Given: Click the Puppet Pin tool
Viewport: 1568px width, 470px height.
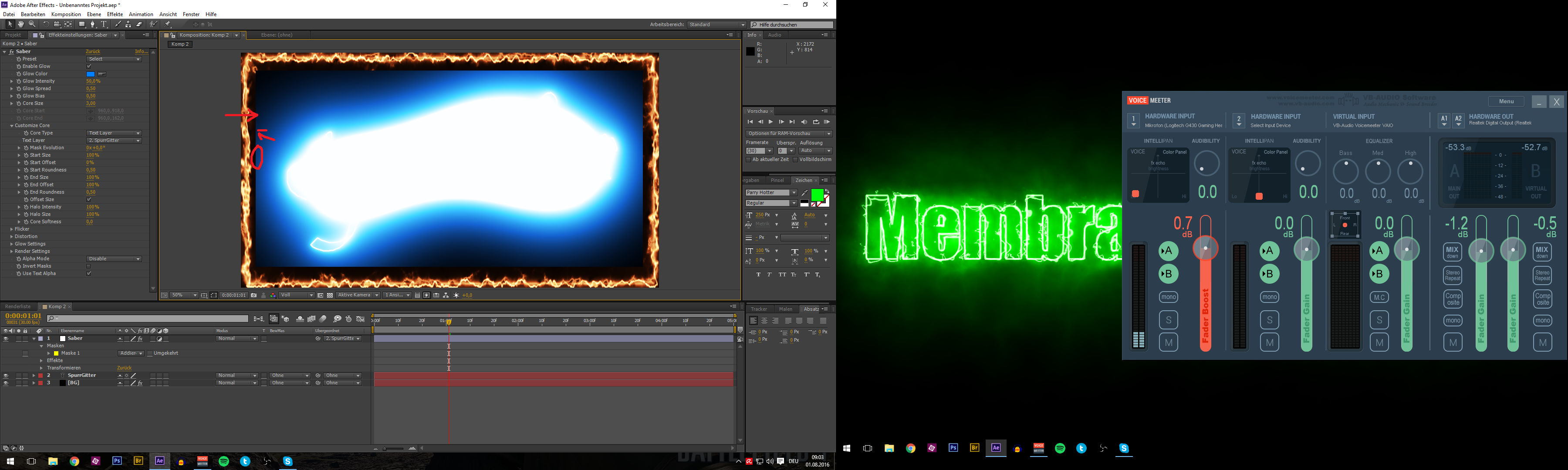Looking at the screenshot, I should coord(167,24).
